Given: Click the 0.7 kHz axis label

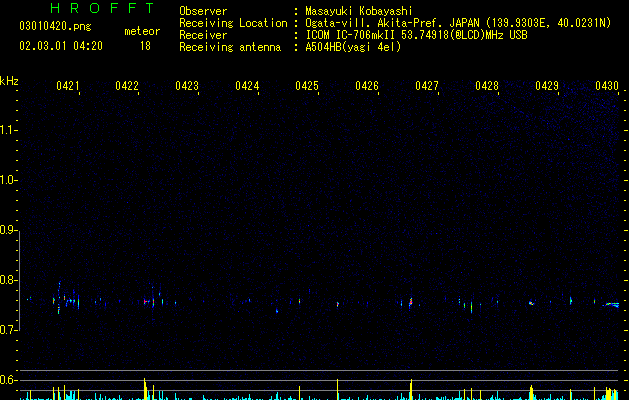Looking at the screenshot, I should 8,330.
